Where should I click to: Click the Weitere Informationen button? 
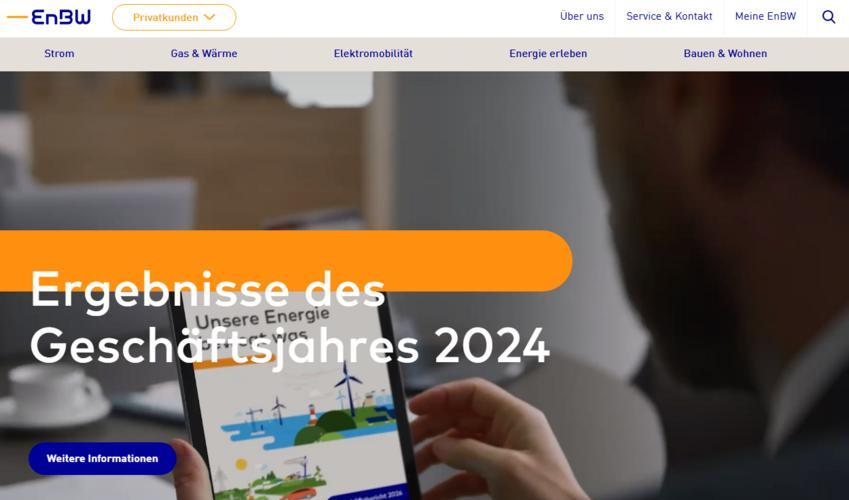click(102, 458)
